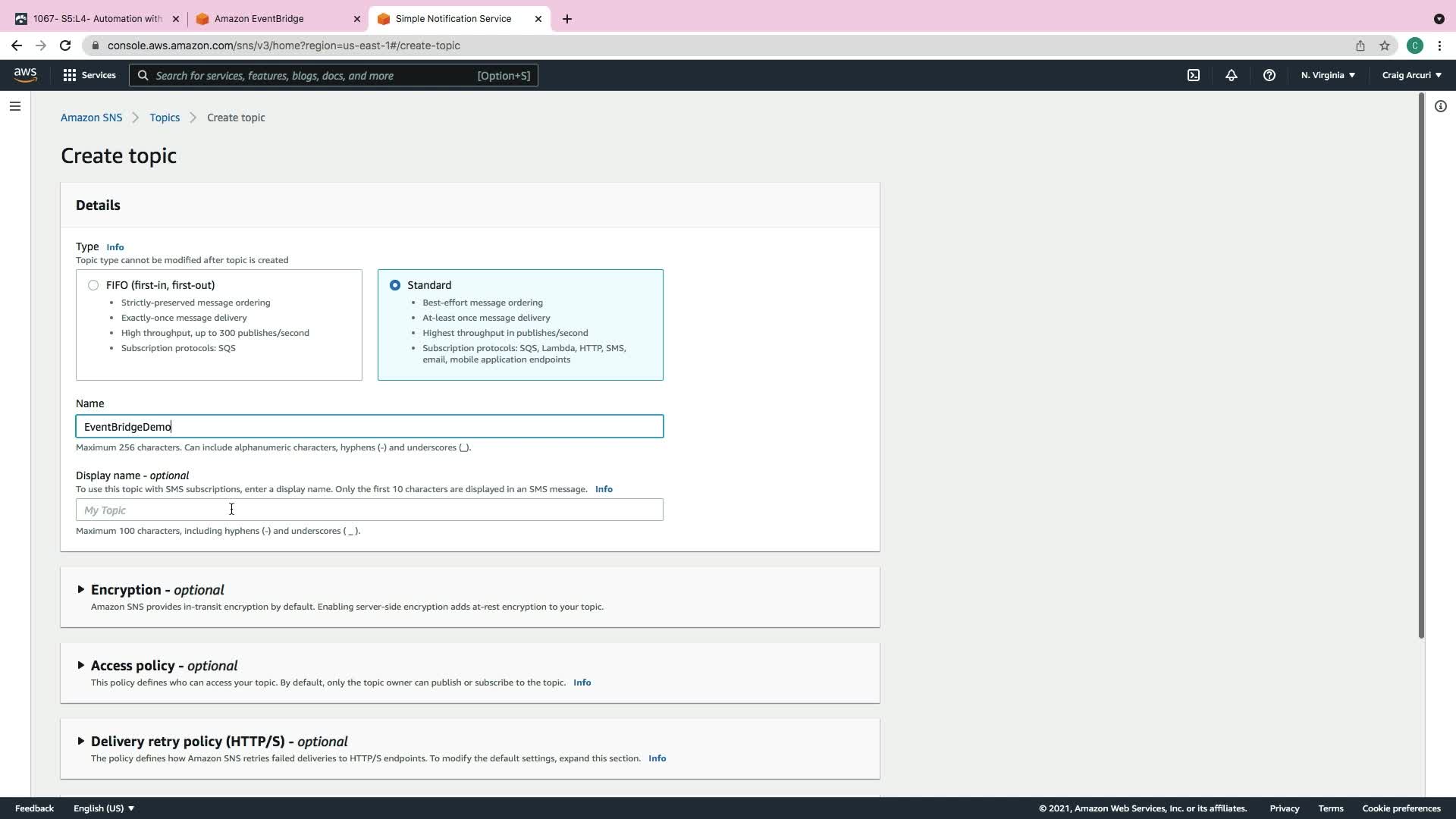Open the AWS CloudShell icon

1193,75
